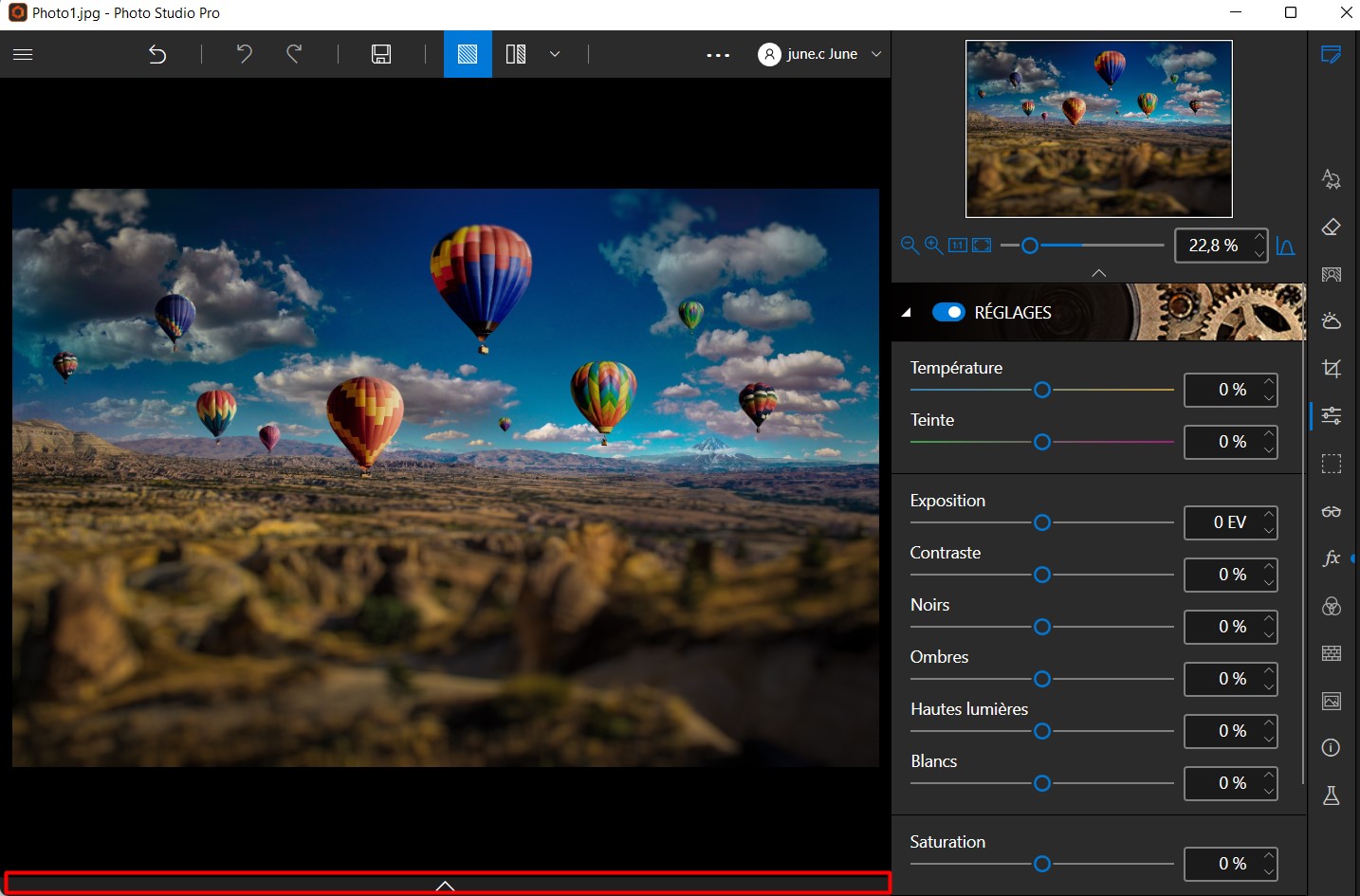
Task: Click the zoom in magnifier icon
Action: pyautogui.click(x=933, y=246)
